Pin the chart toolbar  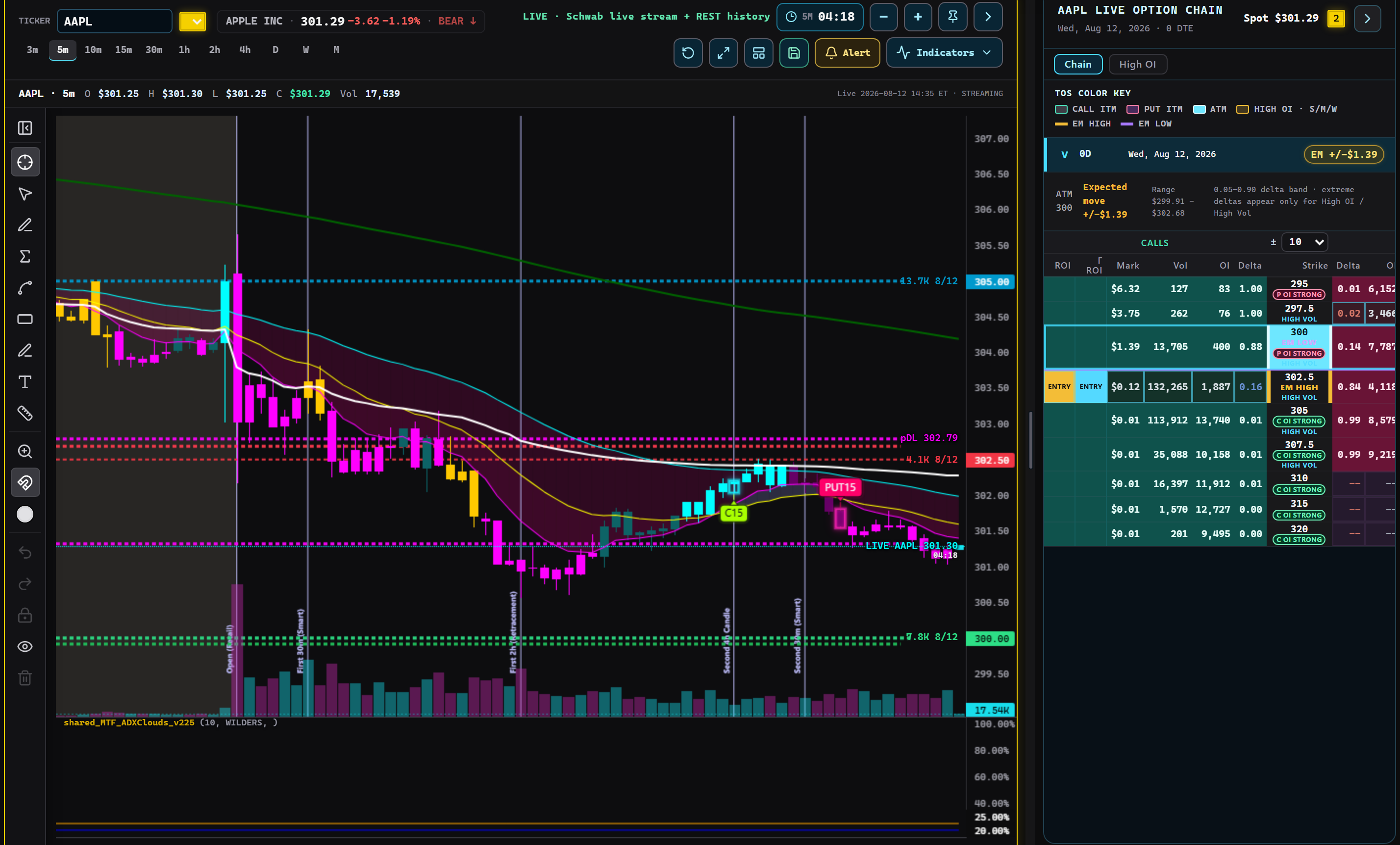point(953,17)
